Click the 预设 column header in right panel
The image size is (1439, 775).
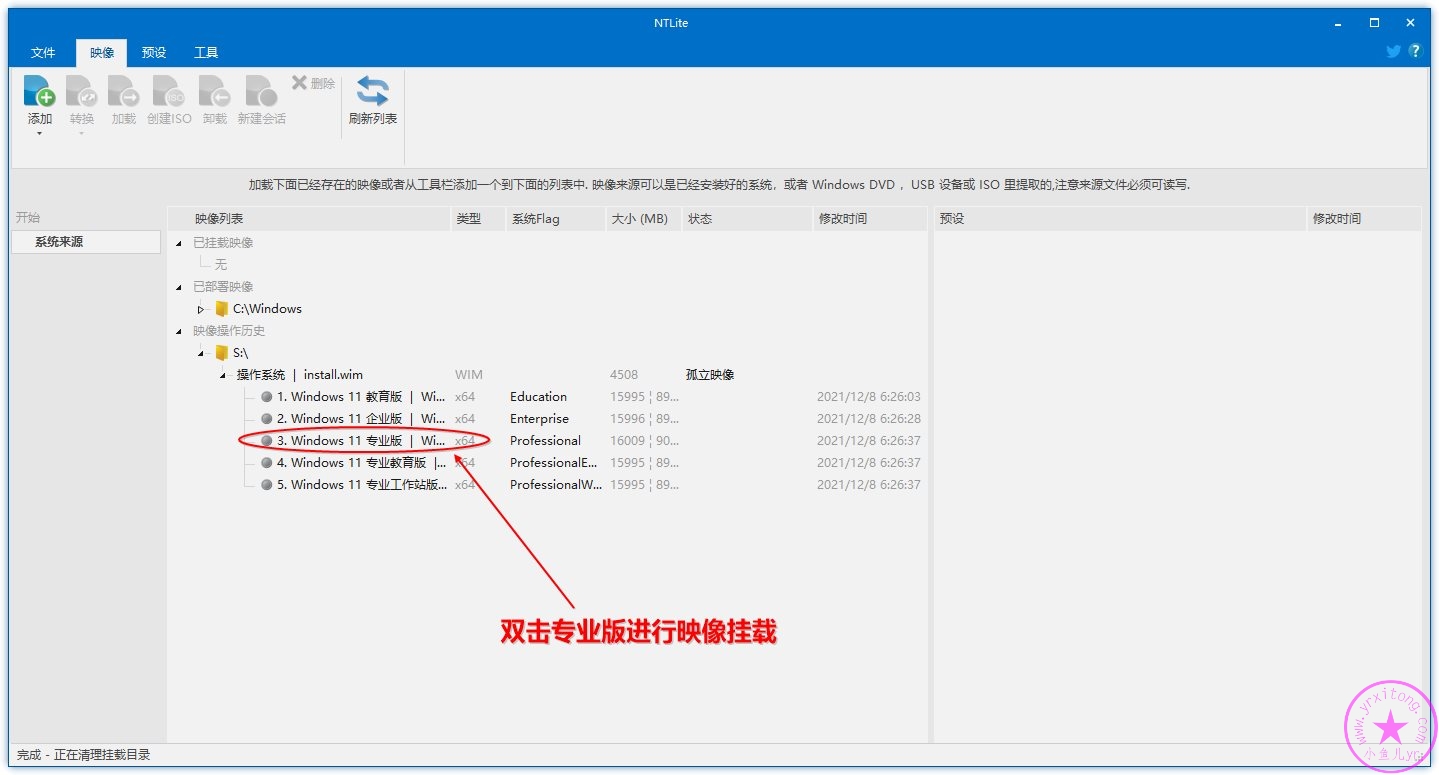click(1120, 219)
